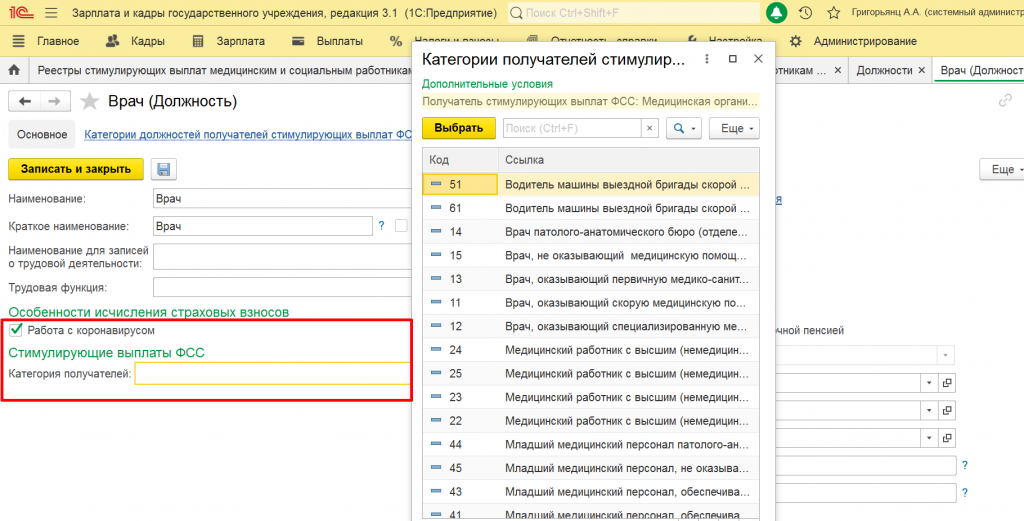Click the Категория получателей input field
The image size is (1024, 521).
tap(272, 374)
